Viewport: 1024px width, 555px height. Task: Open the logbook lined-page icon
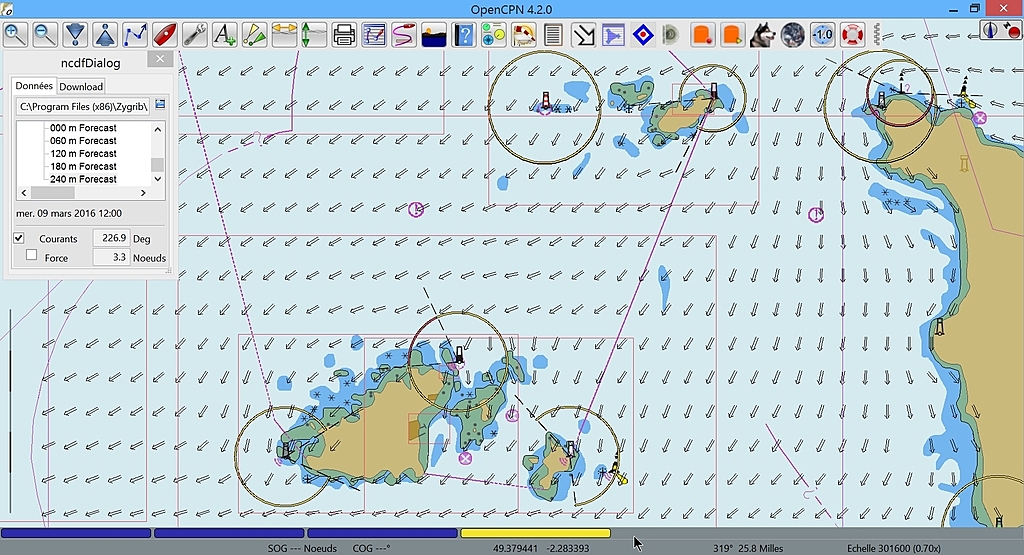click(x=554, y=34)
